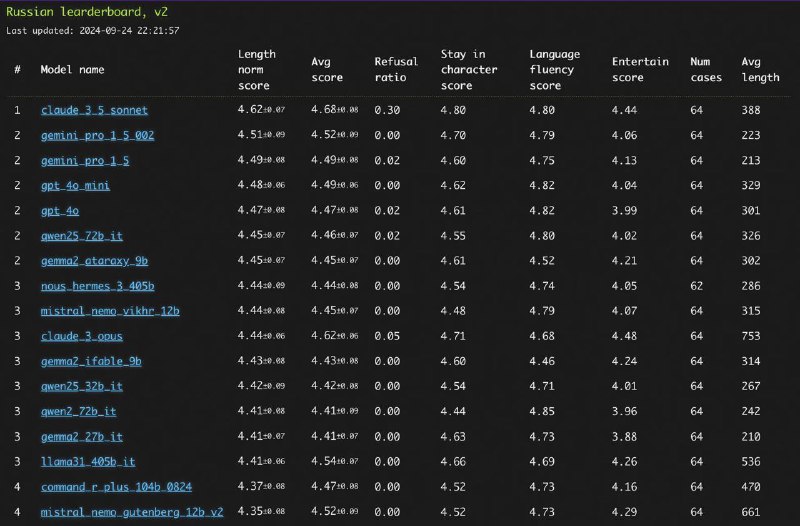Screen dimensions: 800x526
Task: Select the 0.05 refusal ratio for claude_3_opus
Action: [387, 336]
